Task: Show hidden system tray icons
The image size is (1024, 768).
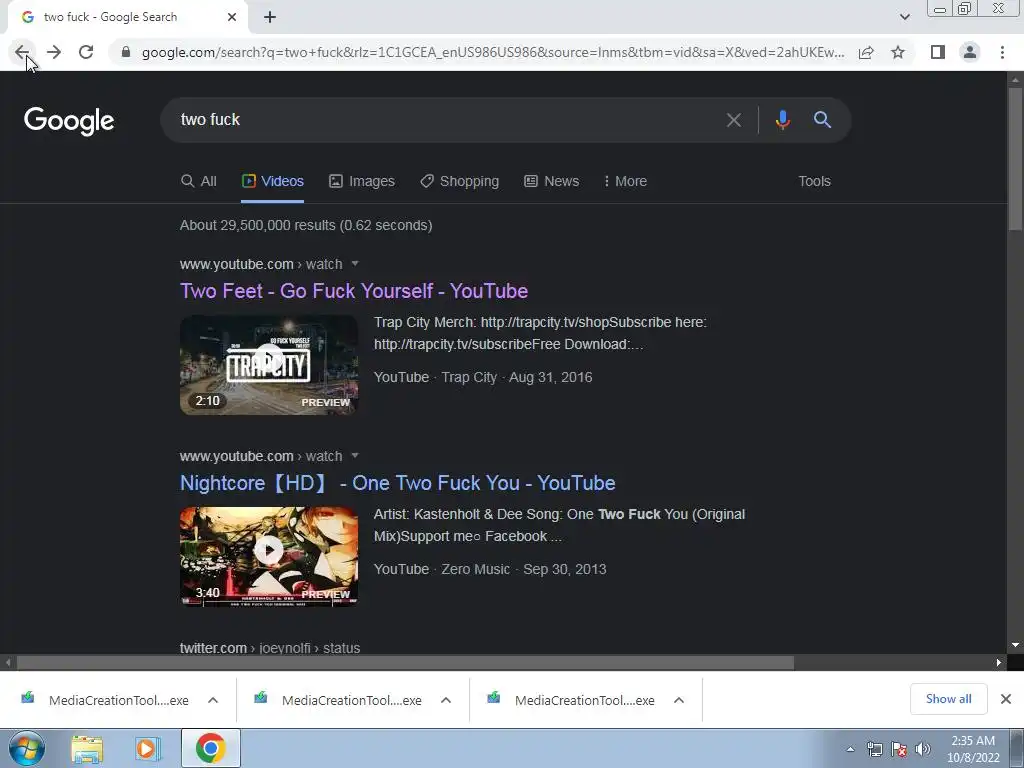Action: pos(850,749)
